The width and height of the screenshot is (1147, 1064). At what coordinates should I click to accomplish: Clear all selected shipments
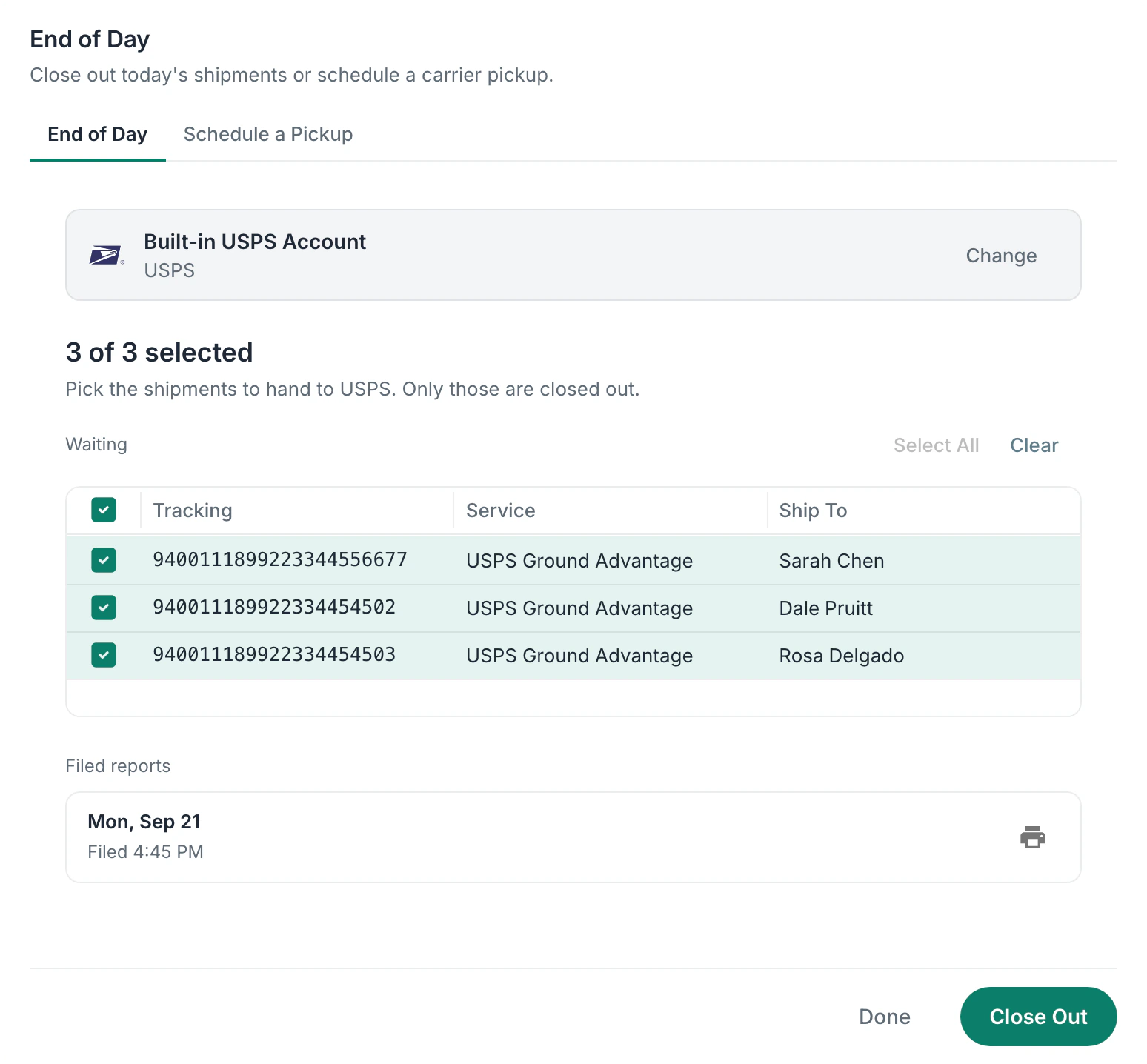pyautogui.click(x=1034, y=445)
